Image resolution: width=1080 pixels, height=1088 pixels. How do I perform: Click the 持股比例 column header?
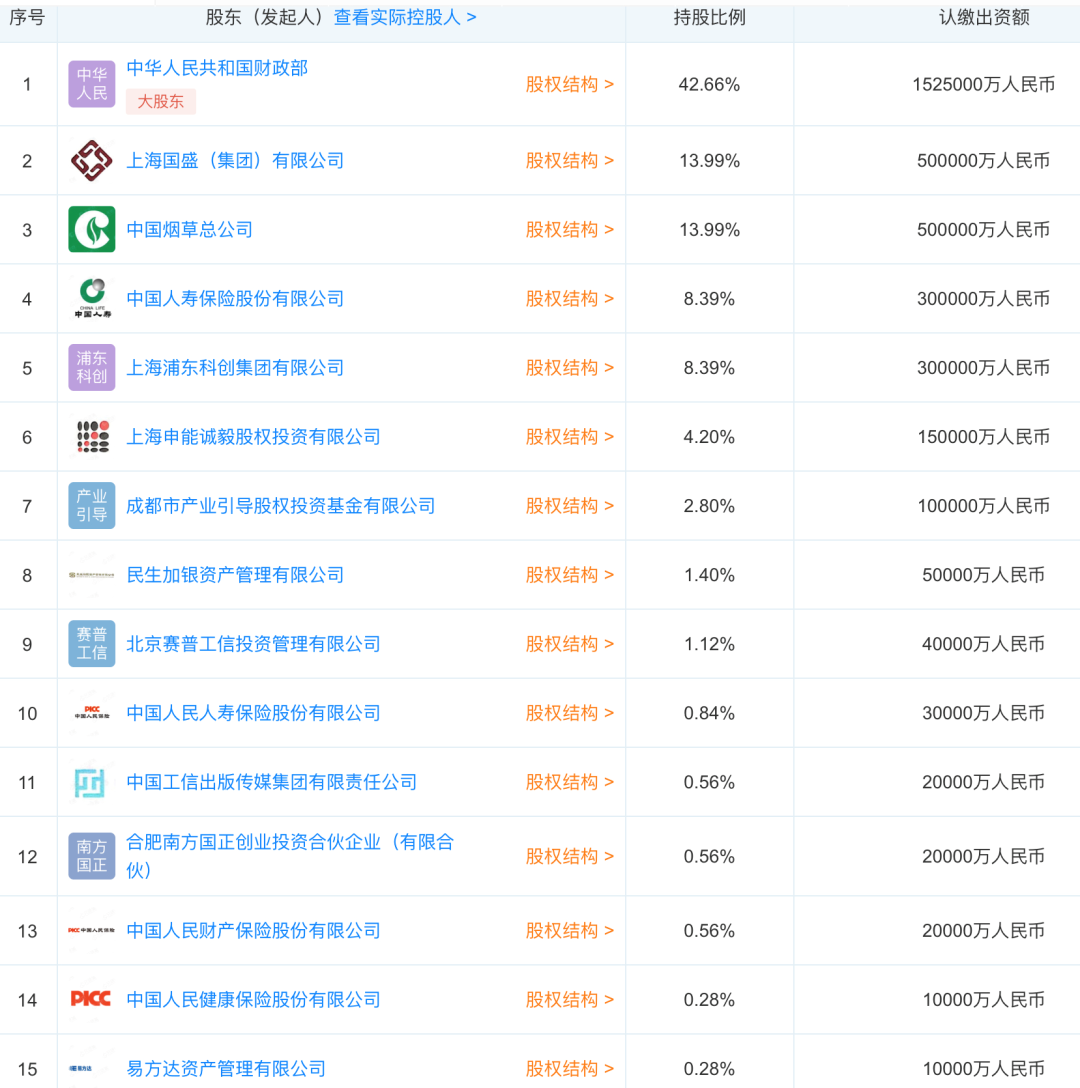click(709, 17)
